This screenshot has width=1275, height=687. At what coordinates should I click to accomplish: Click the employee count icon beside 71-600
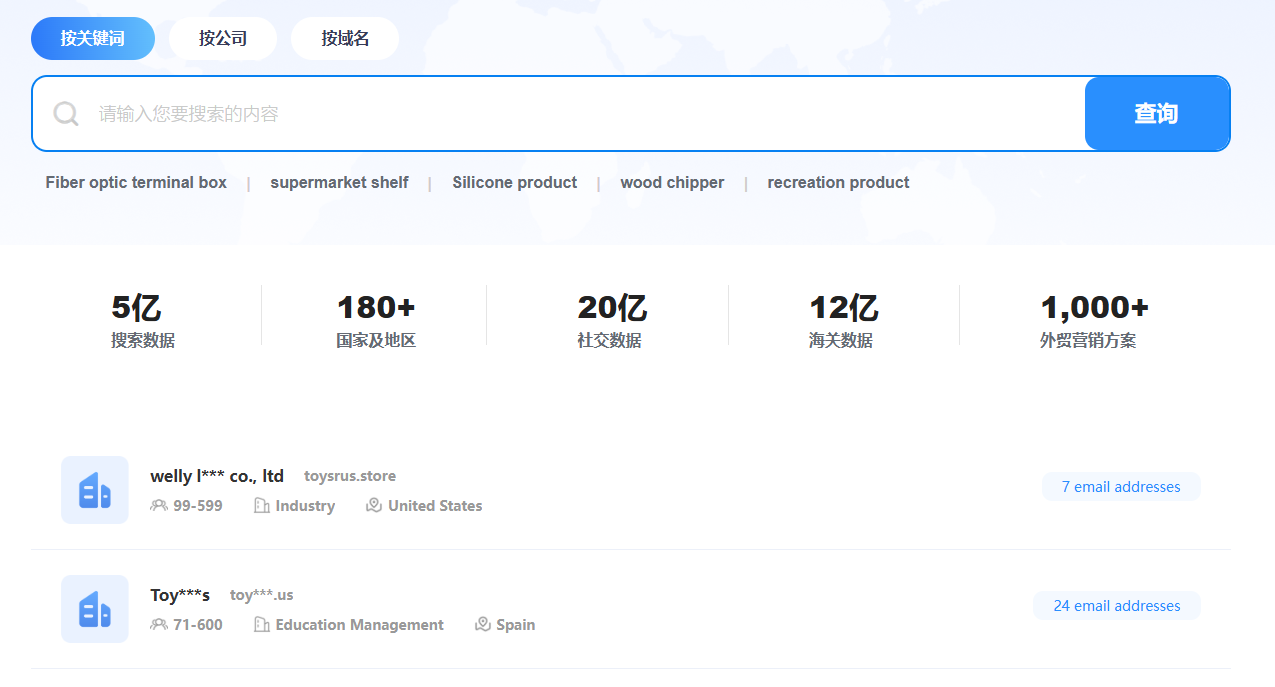[158, 625]
